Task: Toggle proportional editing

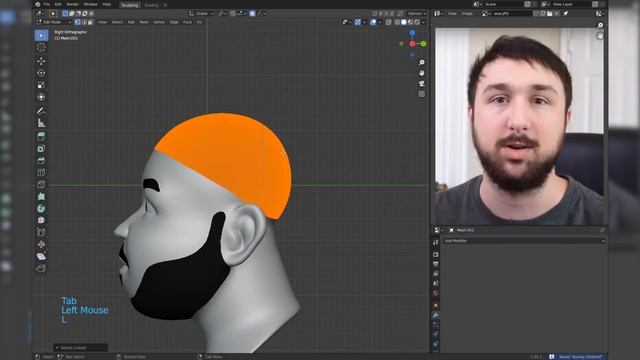Action: (252, 13)
